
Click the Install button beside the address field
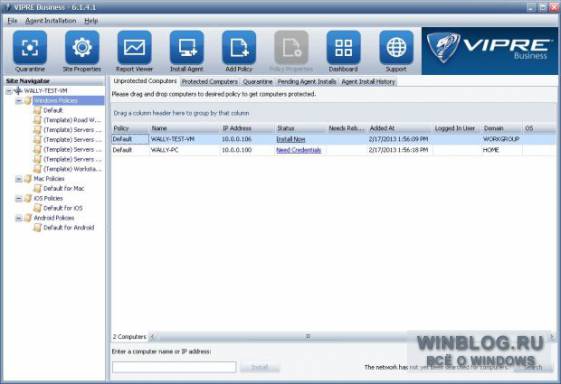(x=260, y=367)
